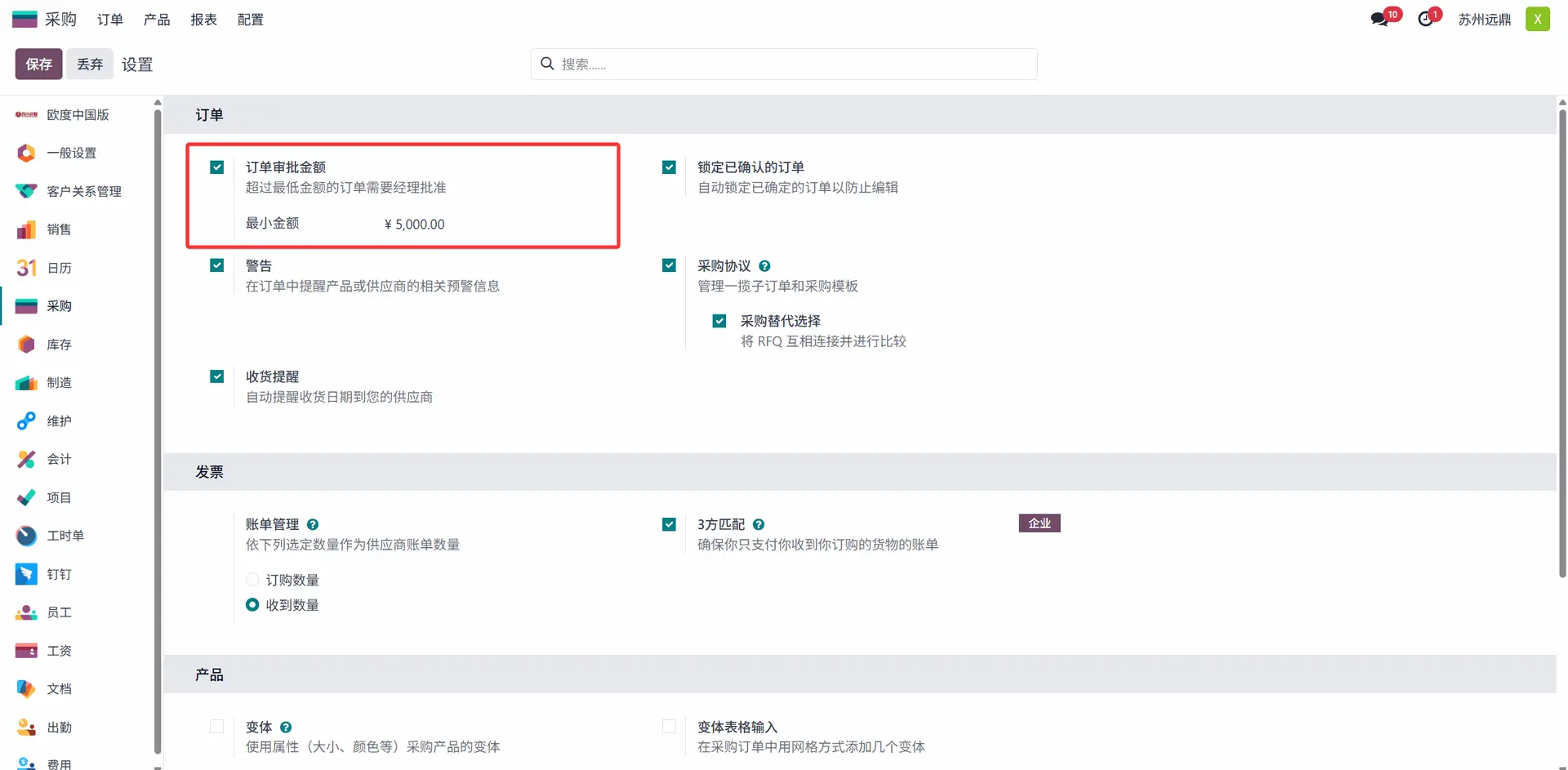This screenshot has height=770, width=1568.
Task: Open the user avatar menu
Action: (1537, 20)
